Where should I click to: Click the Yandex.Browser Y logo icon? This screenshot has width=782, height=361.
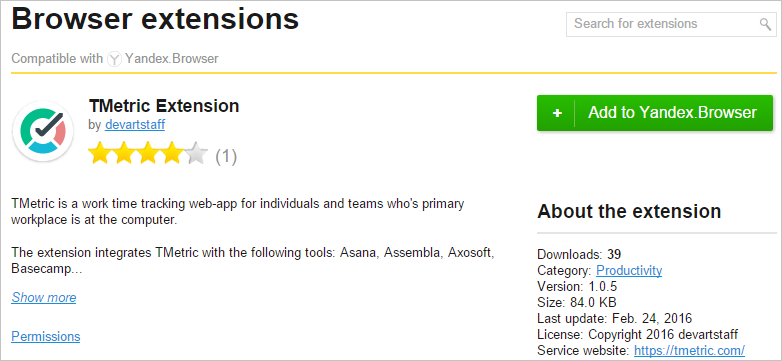coord(115,59)
